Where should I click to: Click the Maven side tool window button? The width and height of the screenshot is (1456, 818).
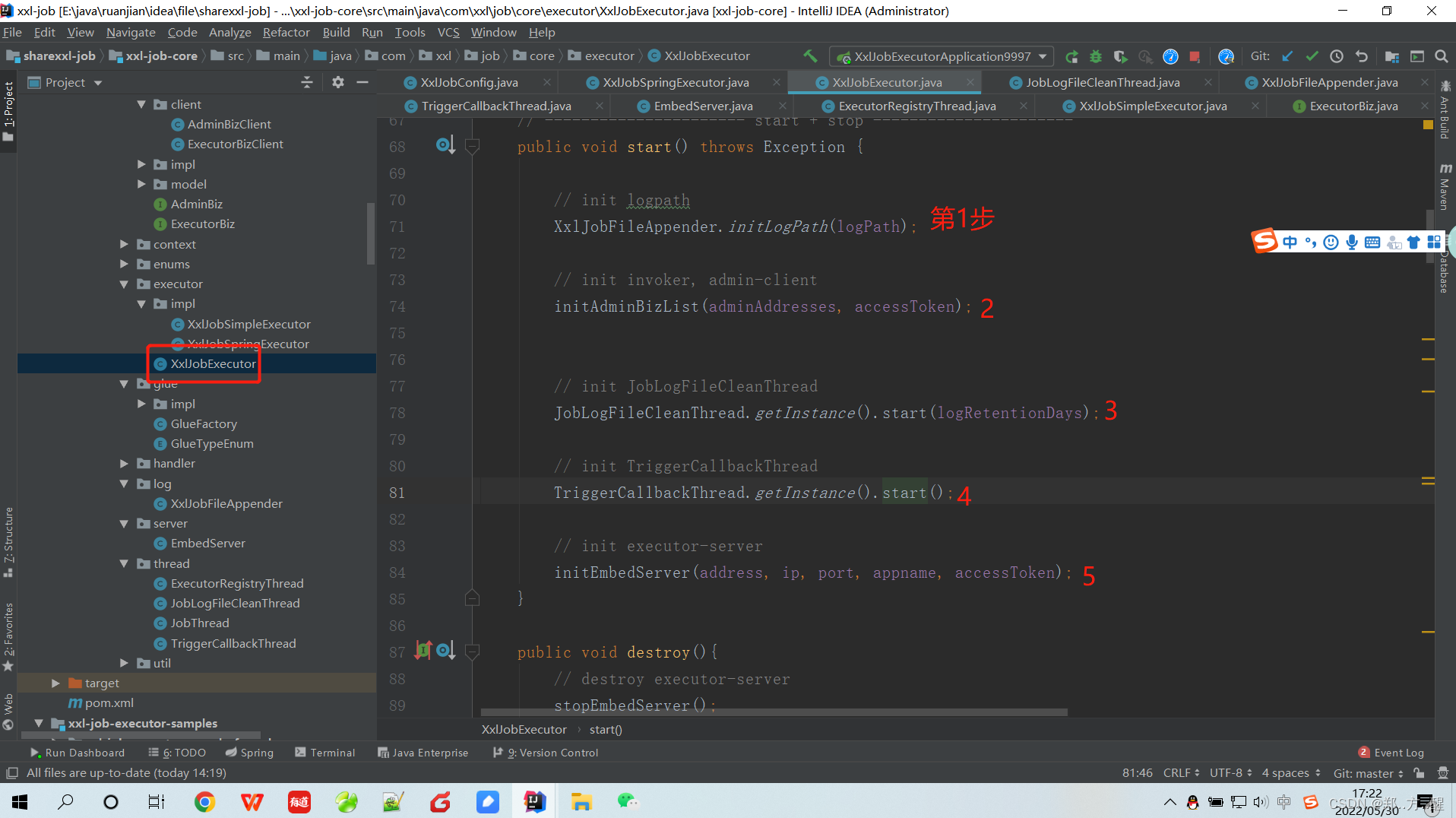1445,185
